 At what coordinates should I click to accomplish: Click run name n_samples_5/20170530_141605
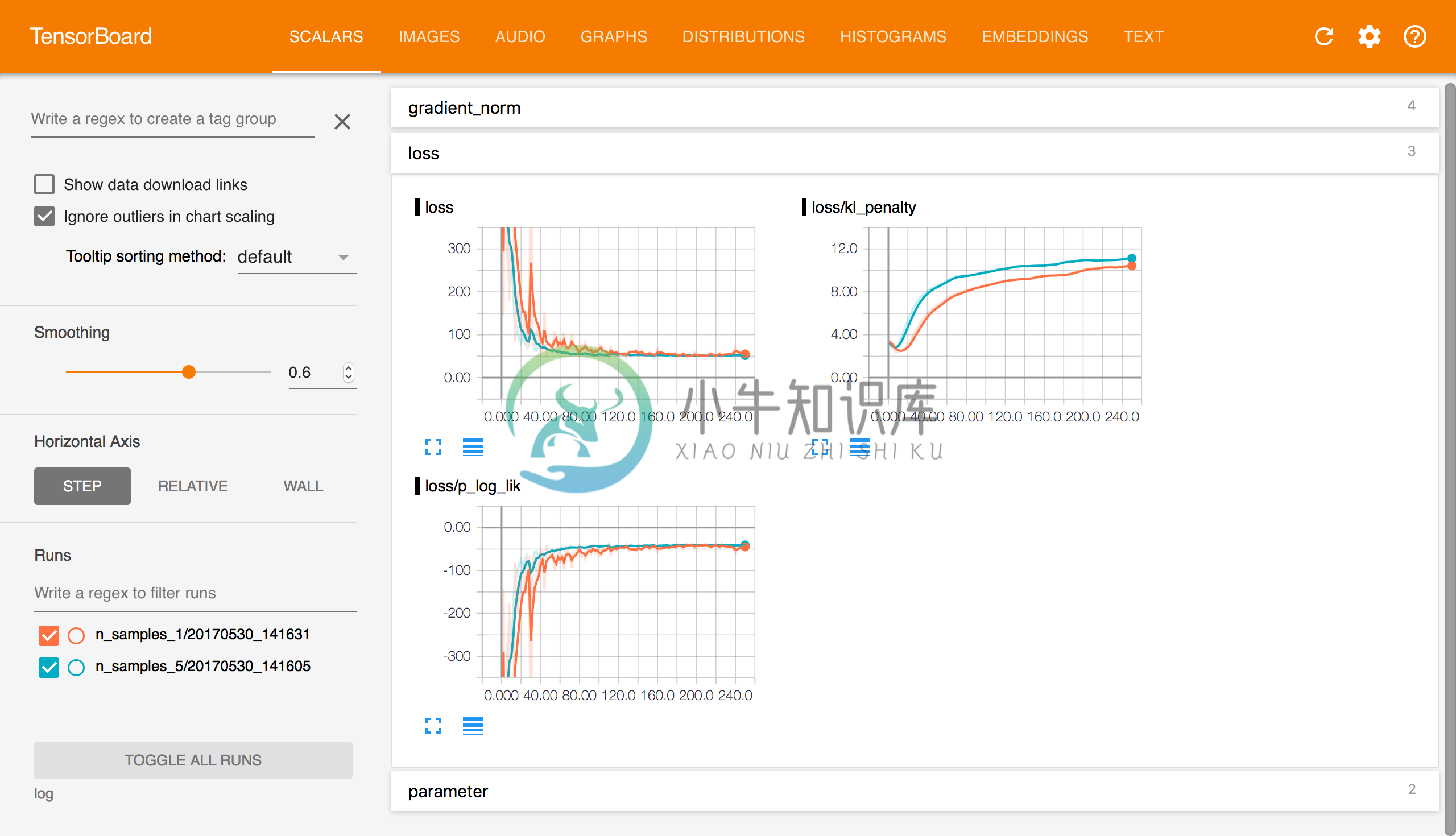pyautogui.click(x=202, y=666)
